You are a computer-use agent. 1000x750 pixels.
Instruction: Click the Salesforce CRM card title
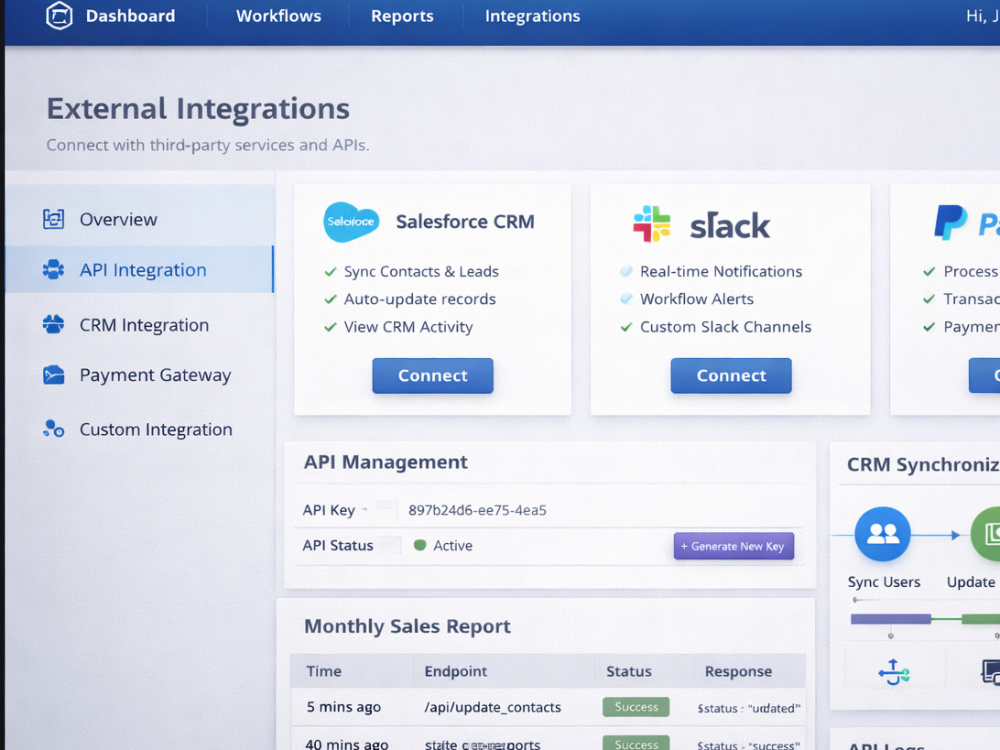465,222
